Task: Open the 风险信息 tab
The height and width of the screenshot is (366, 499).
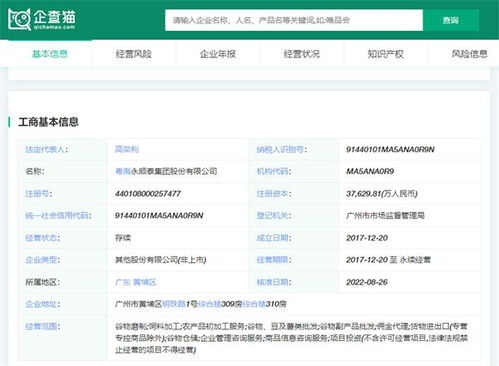Action: pyautogui.click(x=469, y=54)
